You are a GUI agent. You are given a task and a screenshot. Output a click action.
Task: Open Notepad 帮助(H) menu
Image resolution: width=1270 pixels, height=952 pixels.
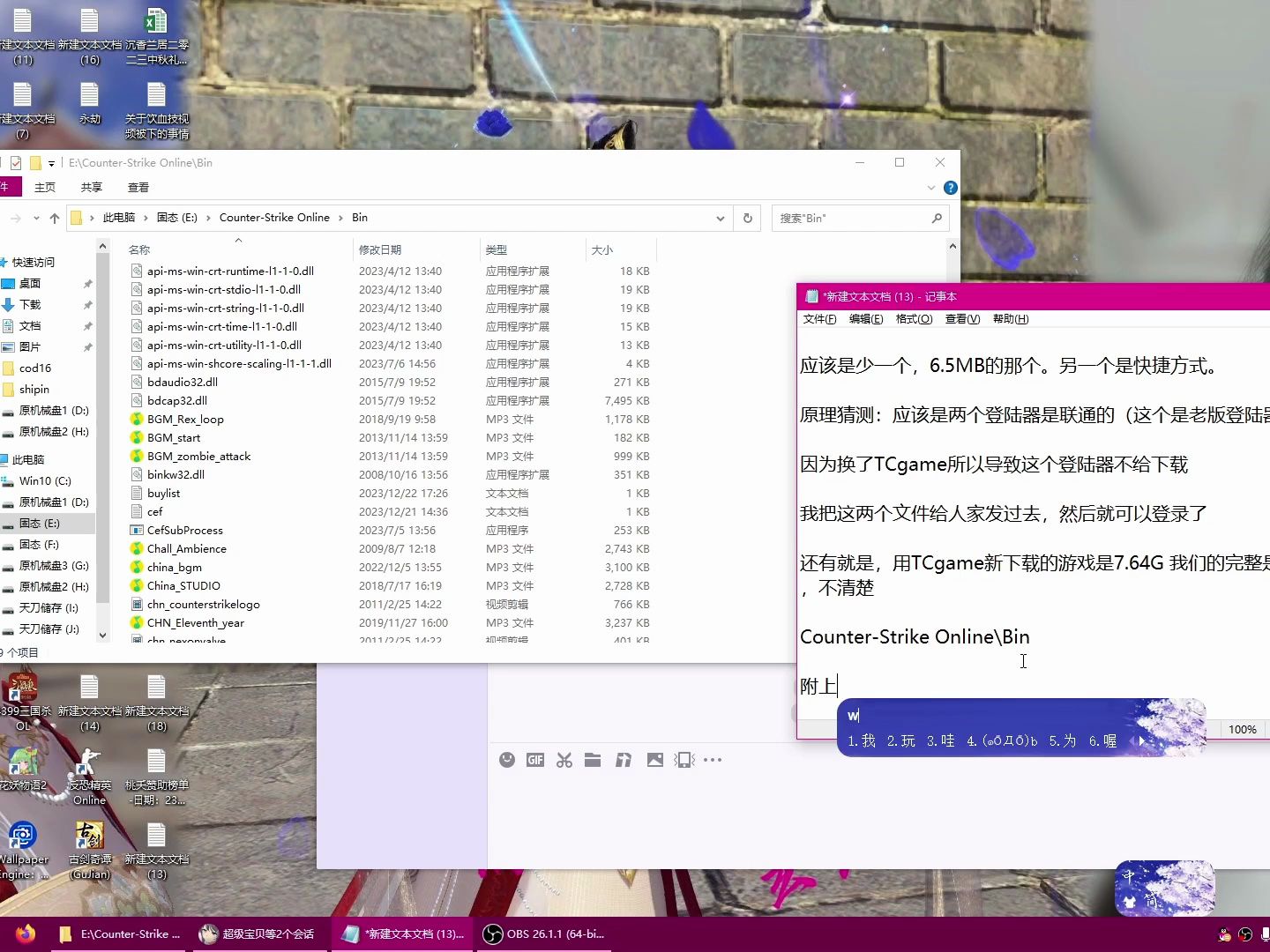click(x=1011, y=319)
